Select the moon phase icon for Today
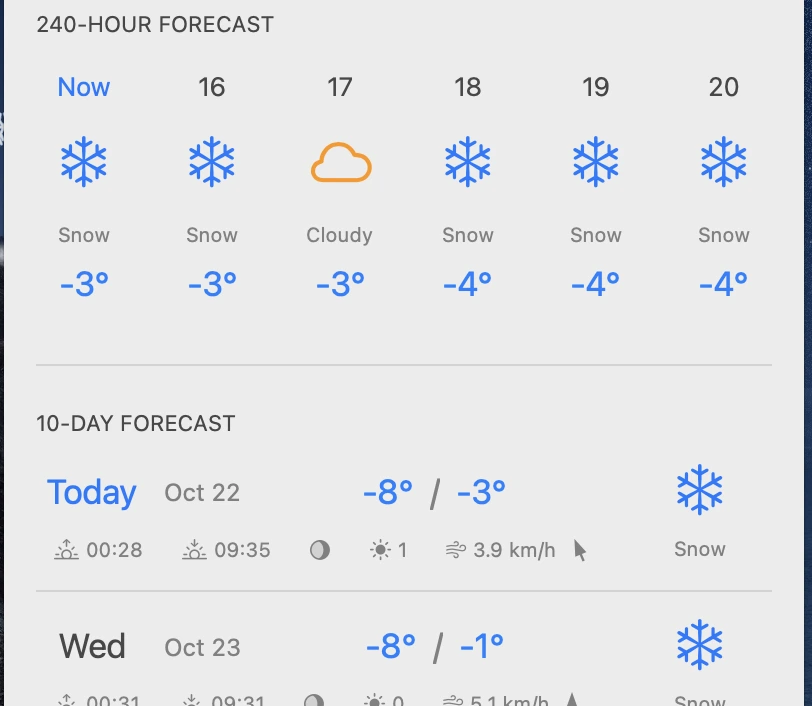812x706 pixels. click(x=319, y=549)
